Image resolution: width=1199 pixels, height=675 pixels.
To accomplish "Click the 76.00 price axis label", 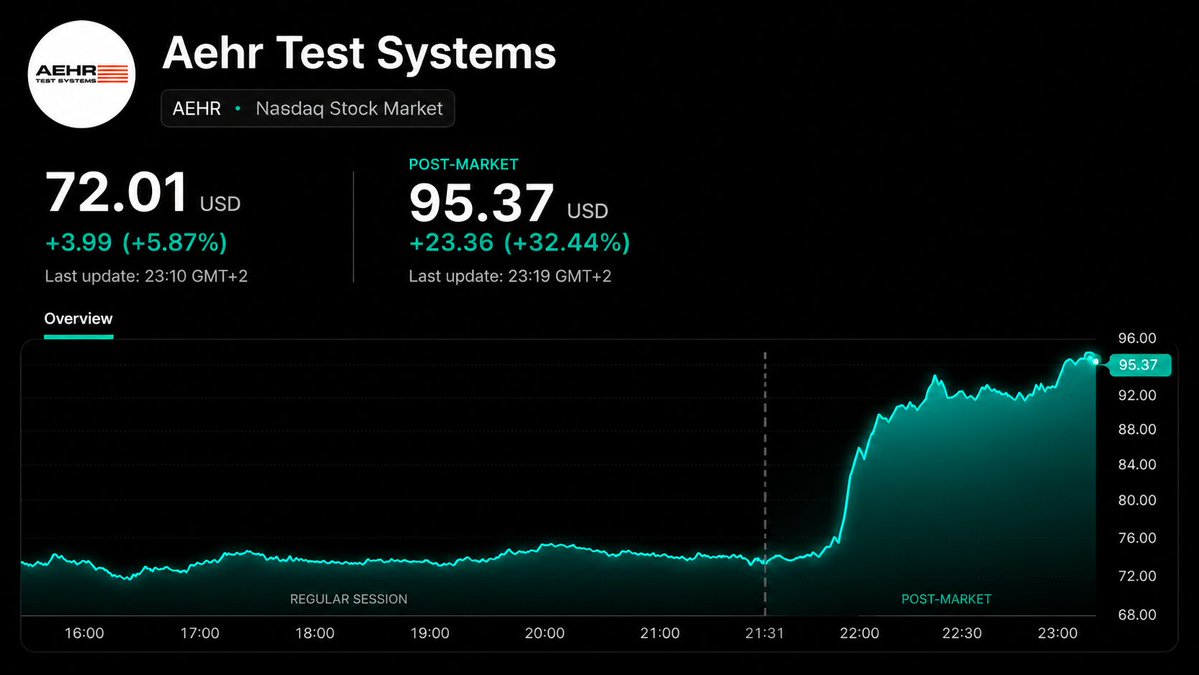I will coord(1137,537).
